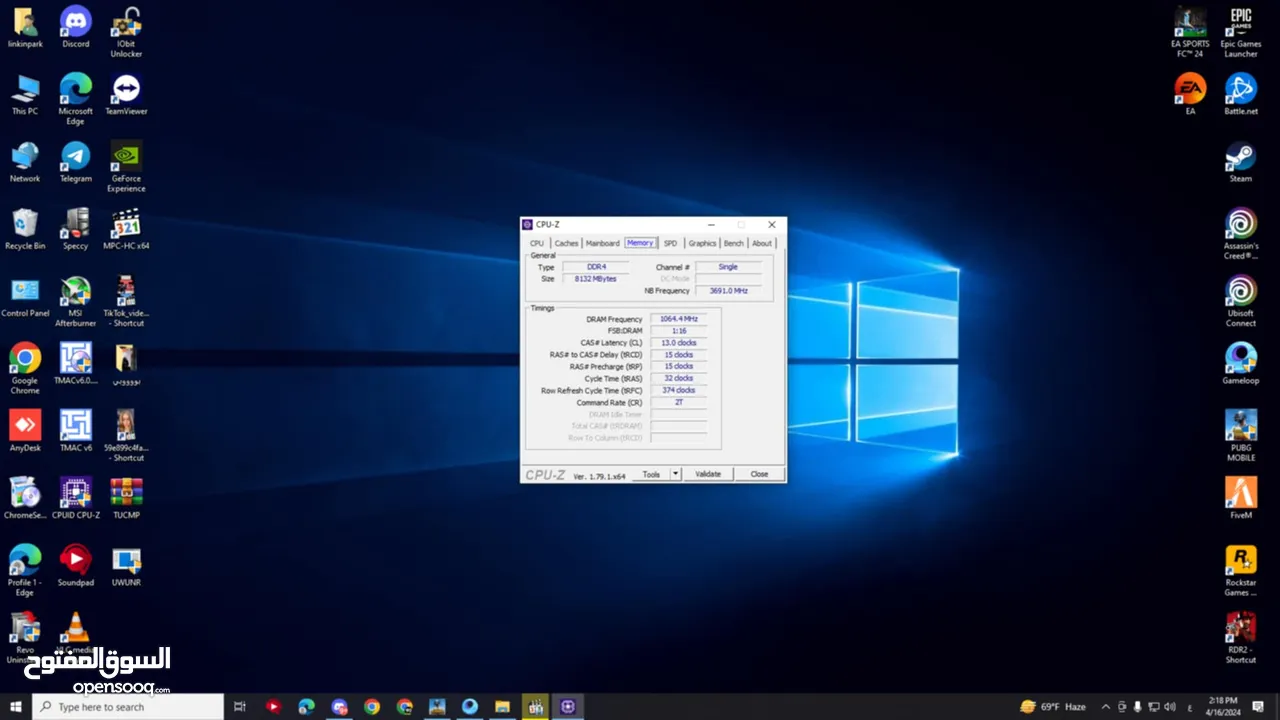Open the Ubisoft Connect desktop icon
Image resolution: width=1280 pixels, height=720 pixels.
(1241, 301)
